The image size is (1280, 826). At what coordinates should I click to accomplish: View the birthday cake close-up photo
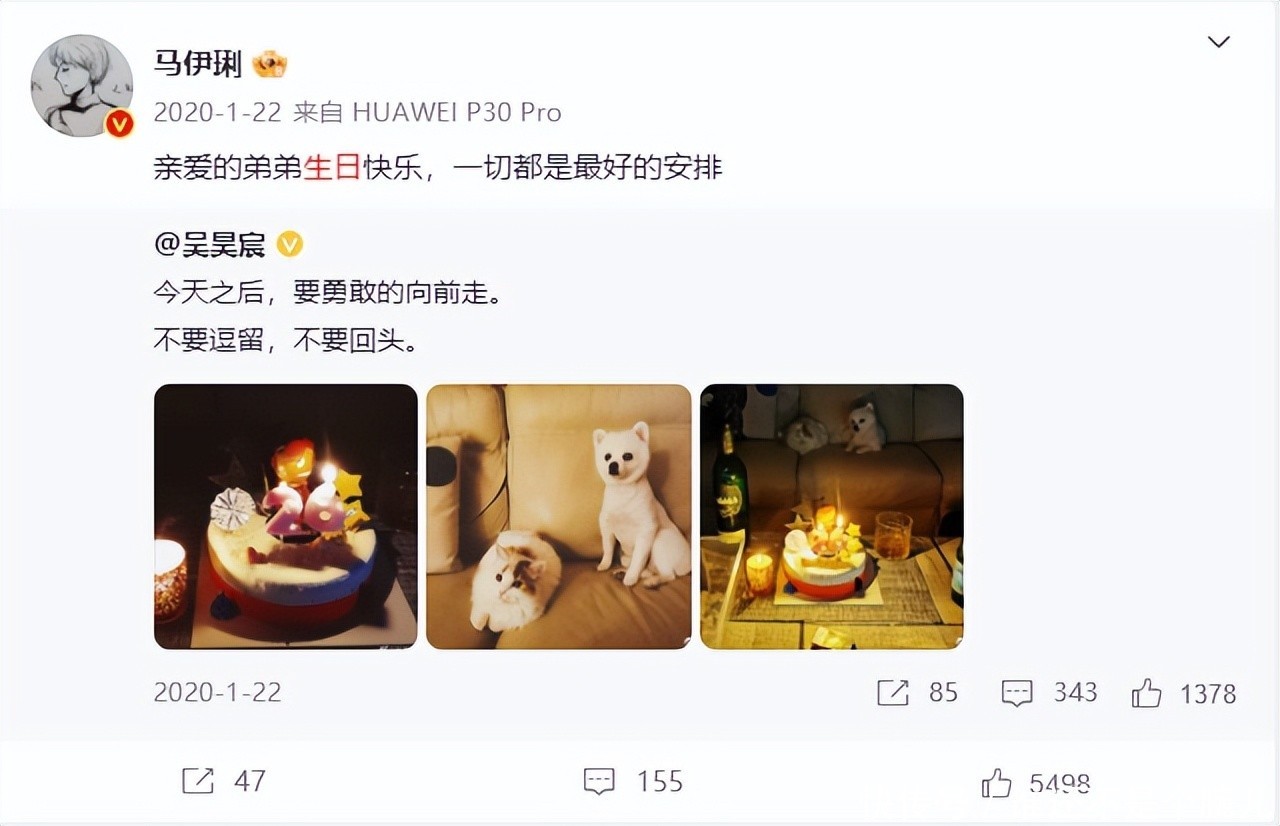click(x=286, y=516)
